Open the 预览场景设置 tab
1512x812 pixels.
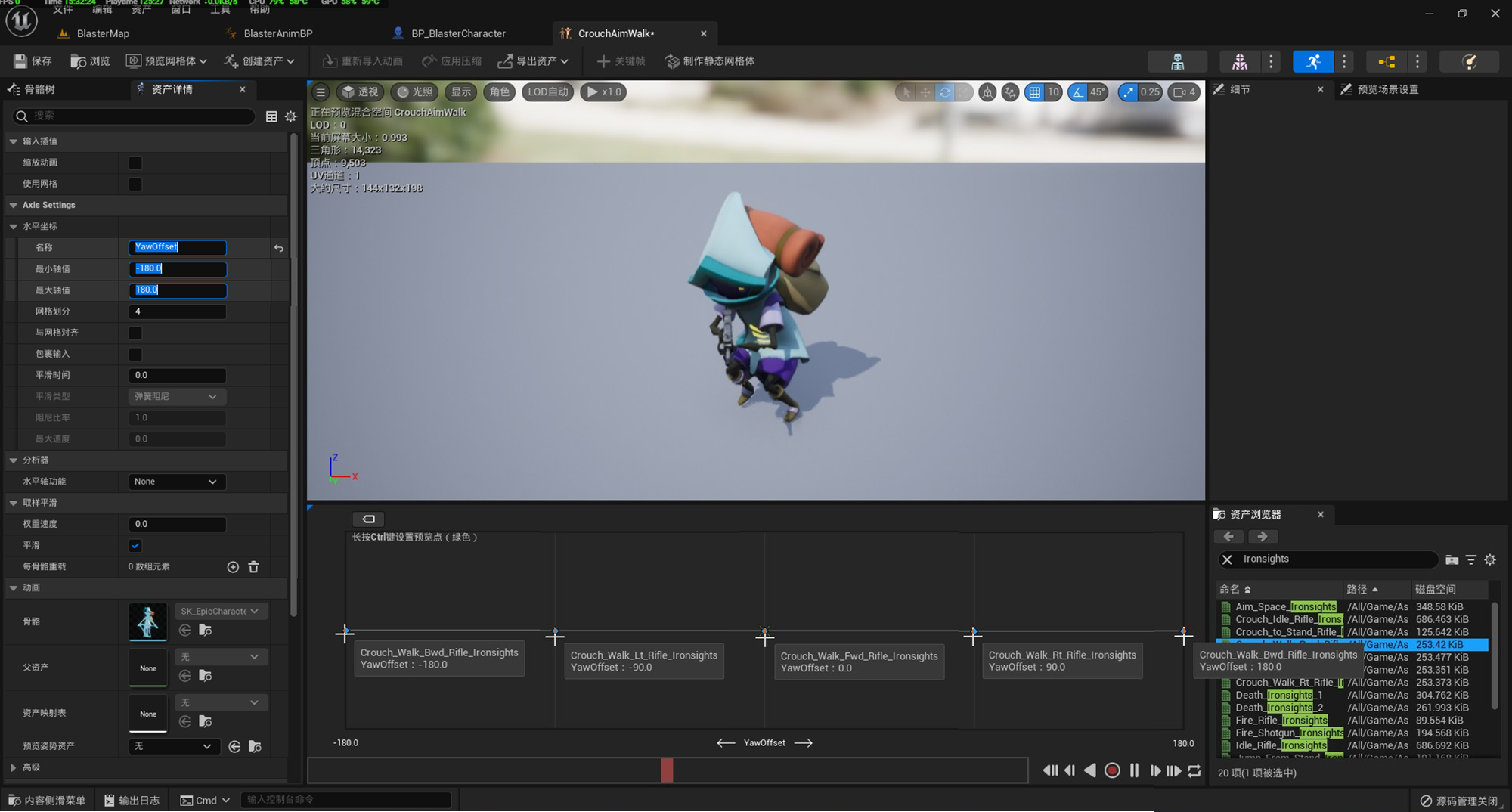point(1380,89)
